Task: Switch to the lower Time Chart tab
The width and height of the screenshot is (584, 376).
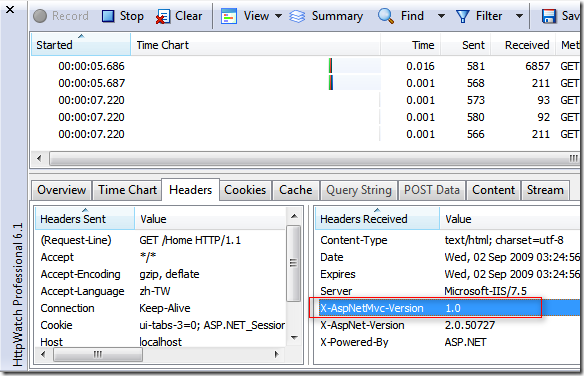Action: [127, 190]
